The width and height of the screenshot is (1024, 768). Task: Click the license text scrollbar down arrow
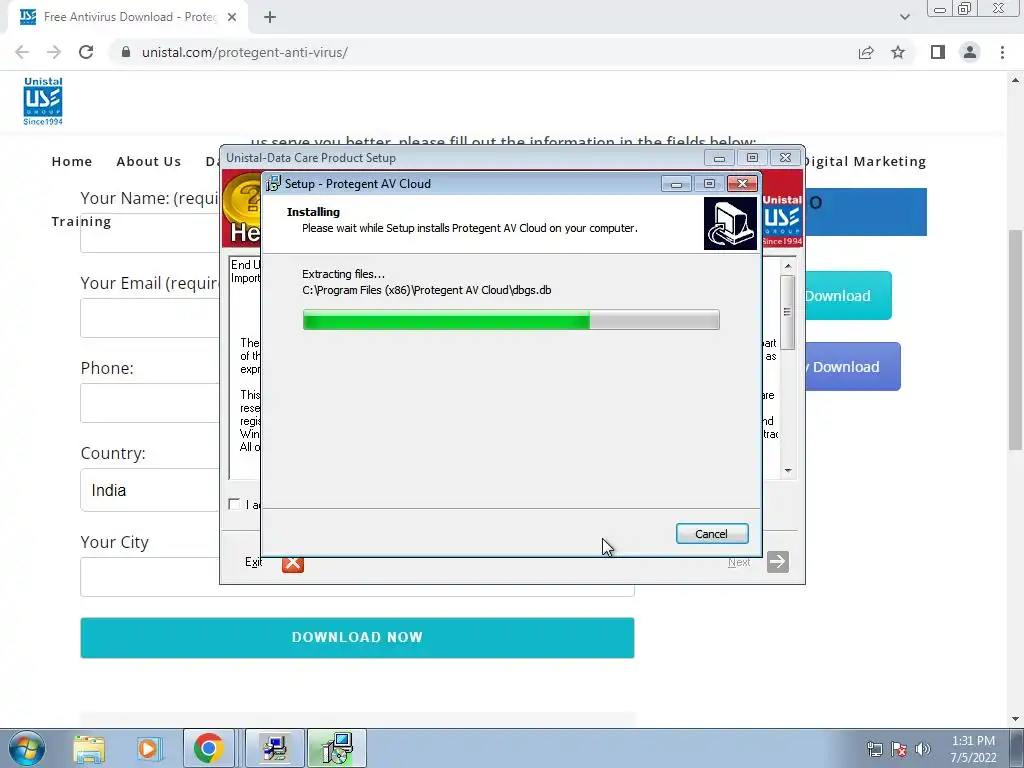788,471
